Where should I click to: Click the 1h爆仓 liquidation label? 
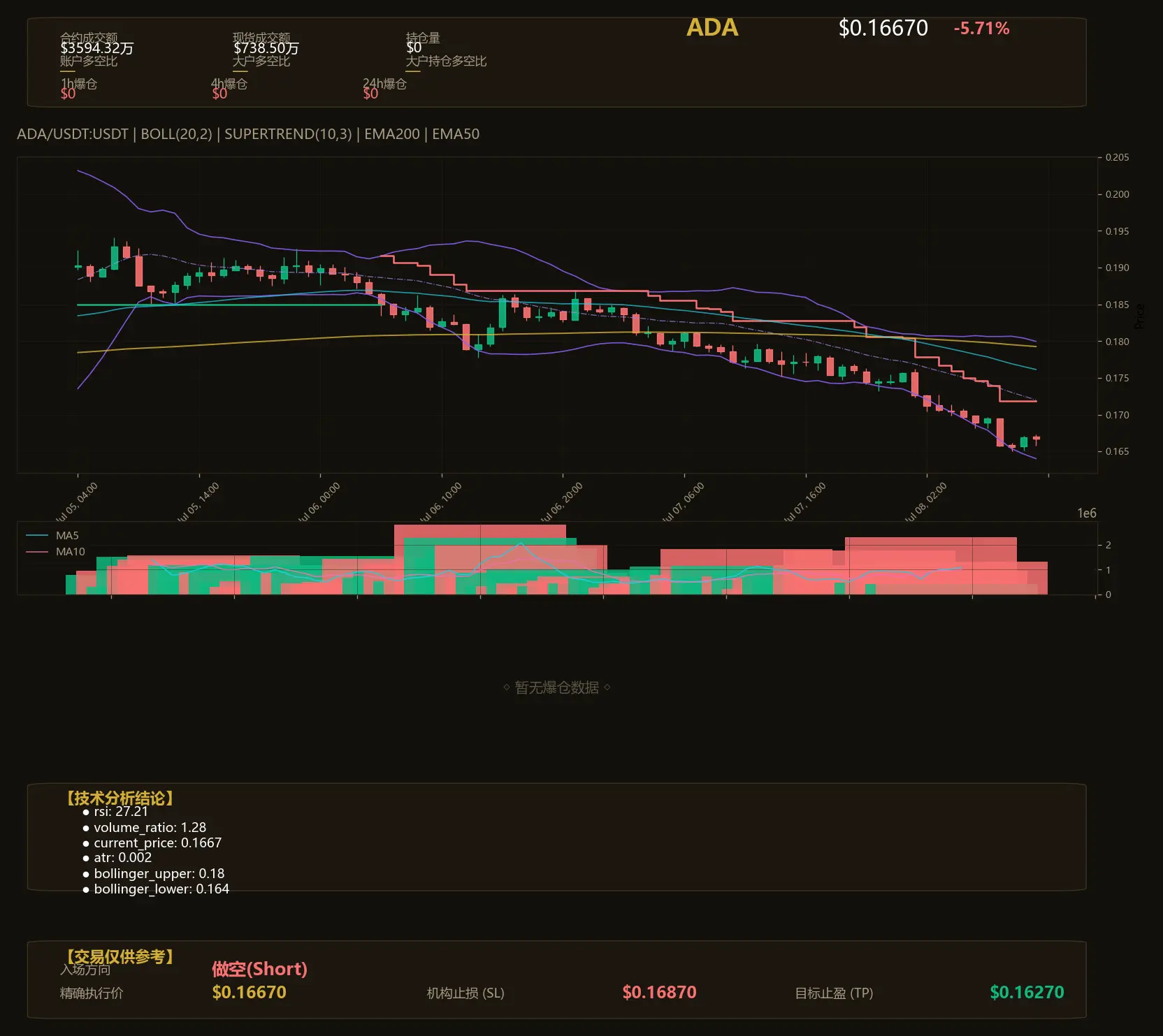(78, 84)
